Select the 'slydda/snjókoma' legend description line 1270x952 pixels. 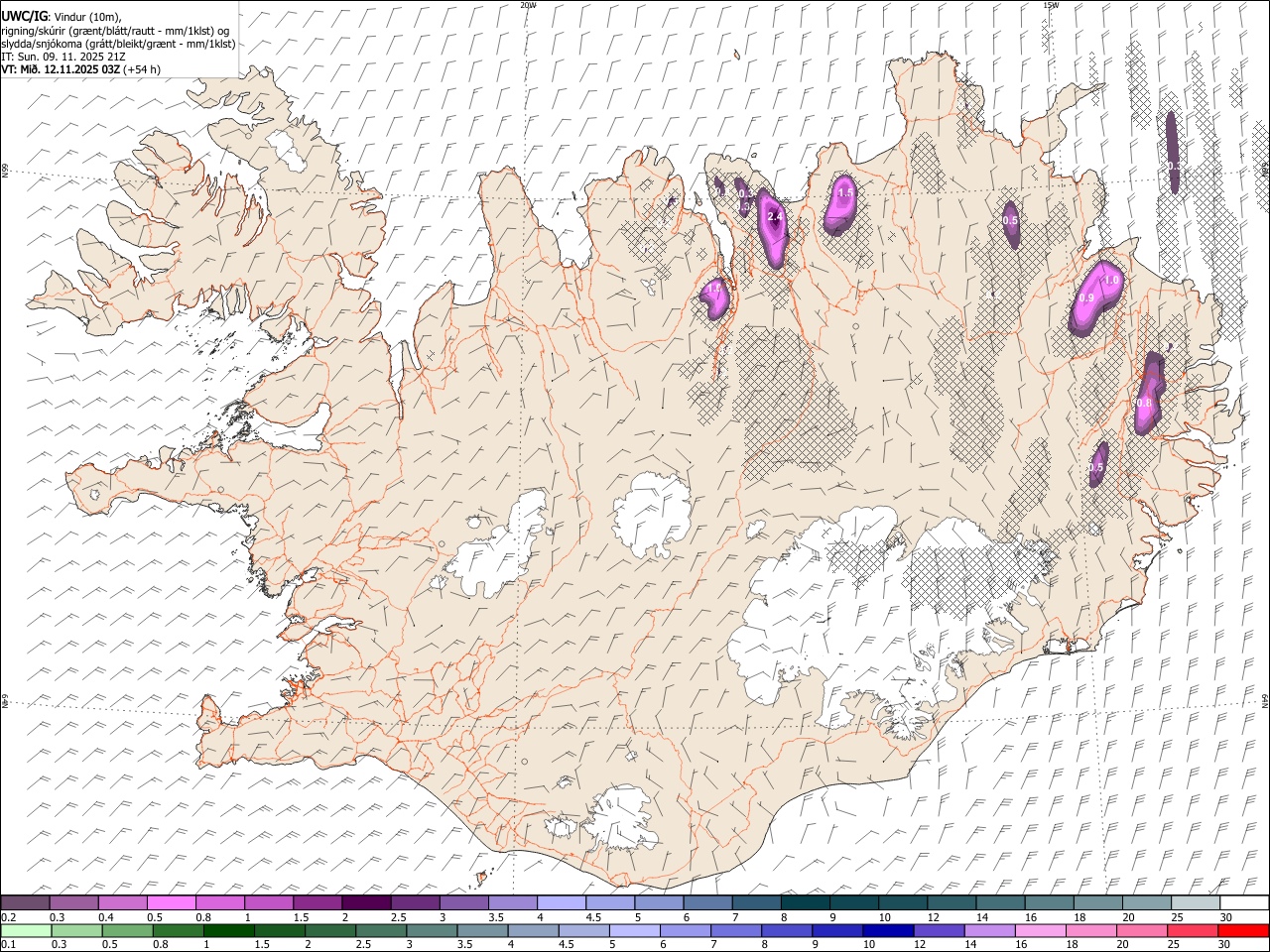click(118, 44)
